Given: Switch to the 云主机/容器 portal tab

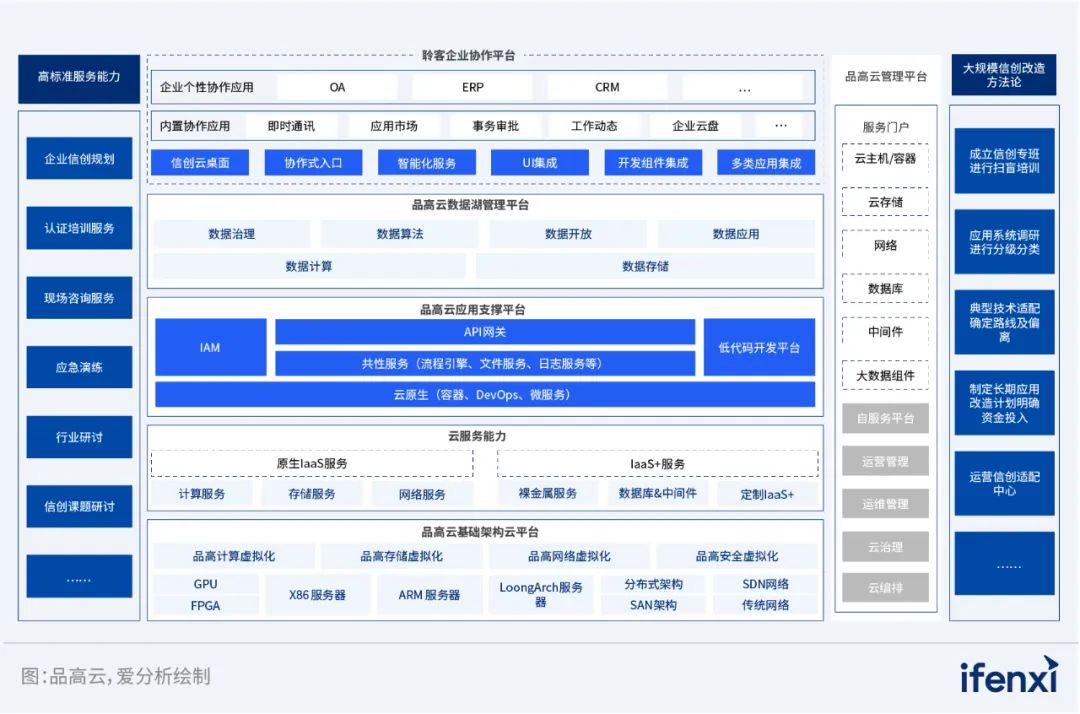Looking at the screenshot, I should 885,158.
